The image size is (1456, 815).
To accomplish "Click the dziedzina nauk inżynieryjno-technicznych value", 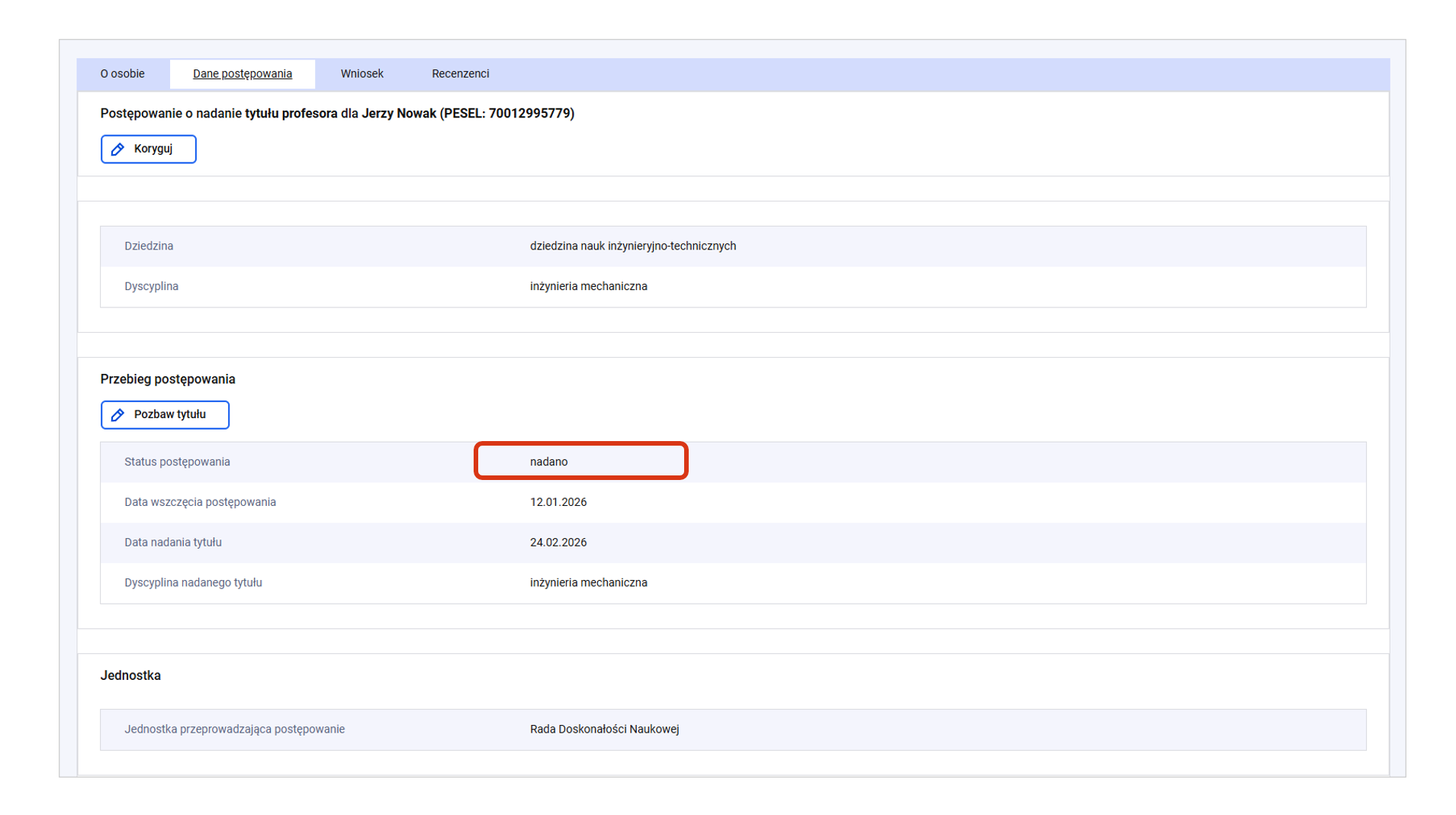I will (633, 246).
